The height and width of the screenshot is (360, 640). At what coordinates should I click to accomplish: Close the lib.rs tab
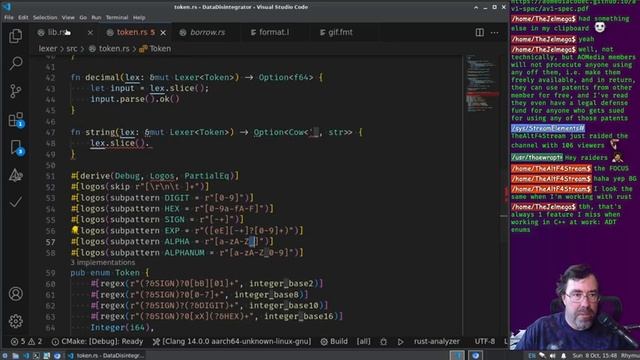(90, 32)
